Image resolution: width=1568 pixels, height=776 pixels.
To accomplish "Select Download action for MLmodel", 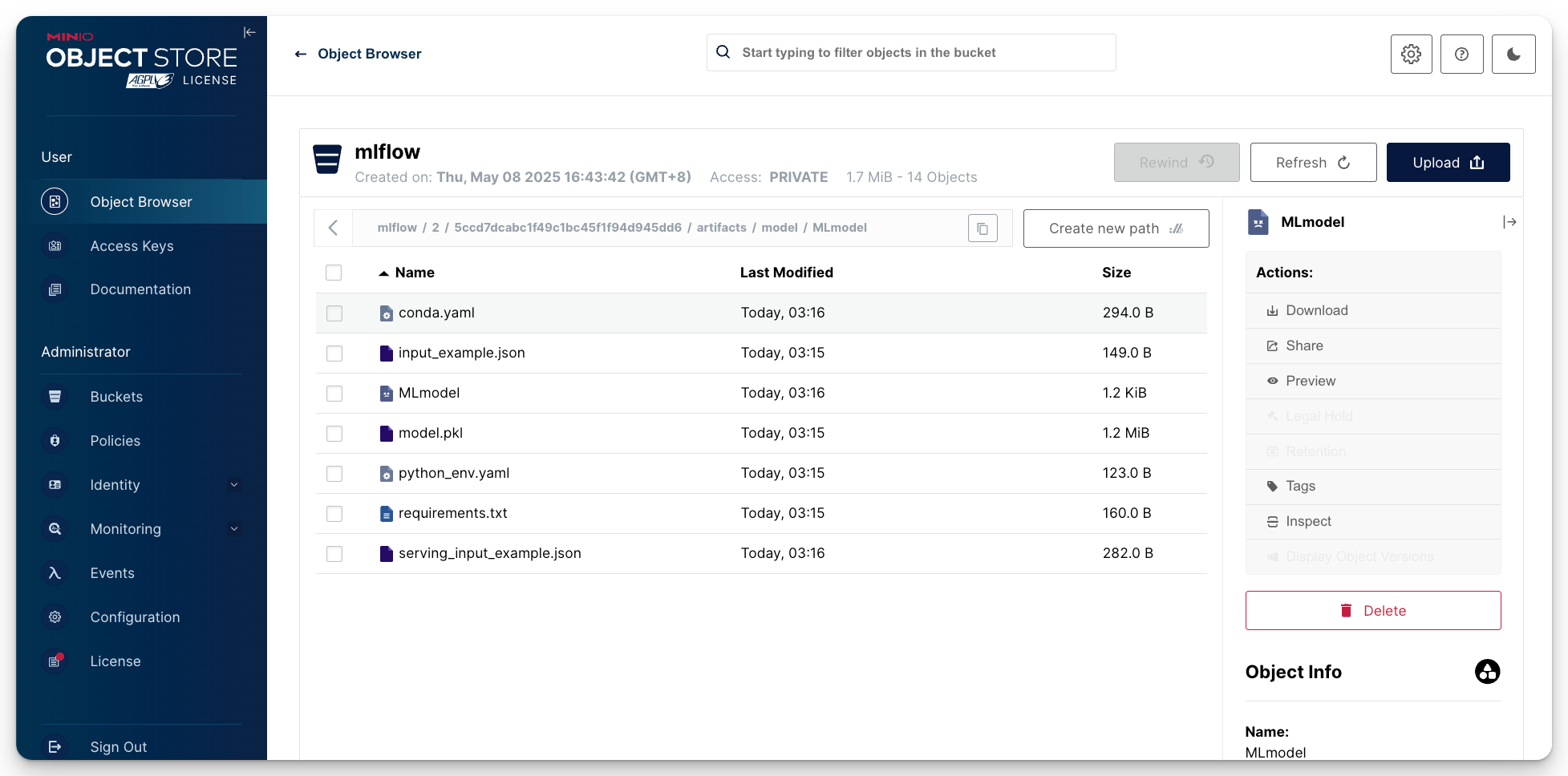I will pyautogui.click(x=1373, y=310).
